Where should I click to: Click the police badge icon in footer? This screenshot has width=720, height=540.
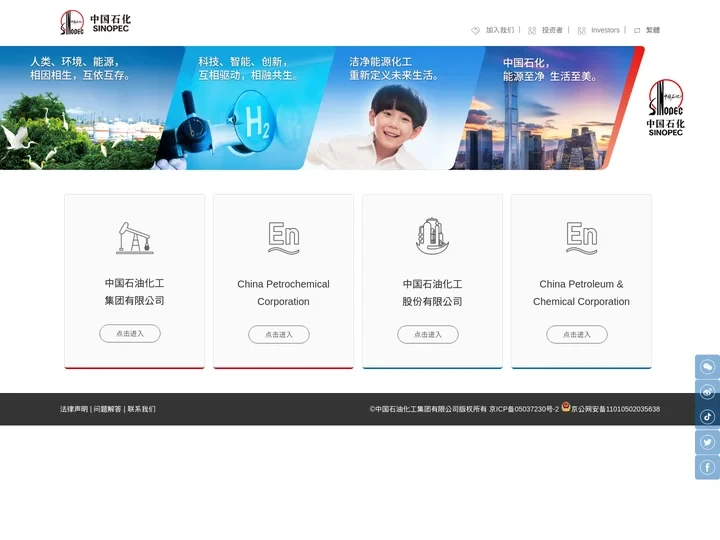pyautogui.click(x=566, y=406)
